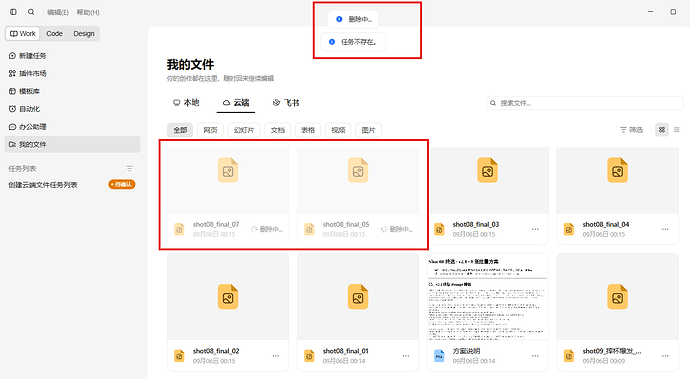Screen dimensions: 690x379
Task: Filter files by 表格
Action: (x=308, y=130)
